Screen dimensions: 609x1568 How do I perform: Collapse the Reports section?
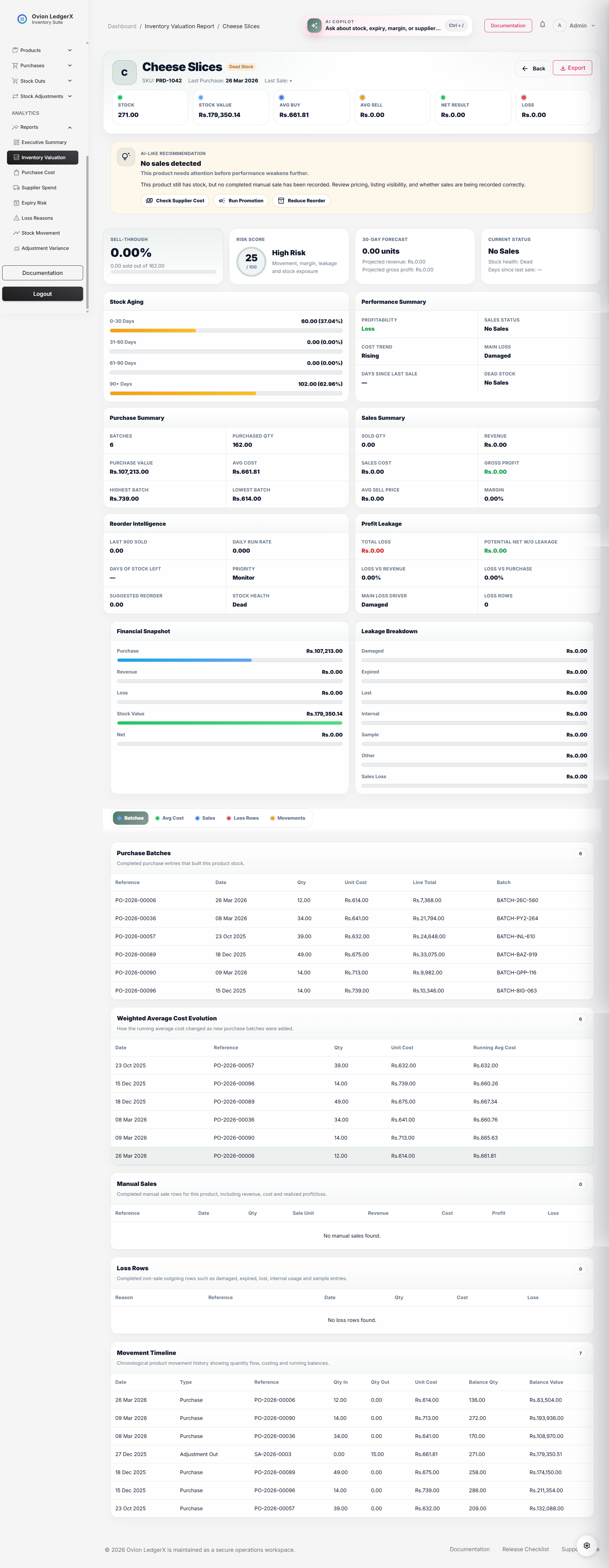[x=69, y=127]
